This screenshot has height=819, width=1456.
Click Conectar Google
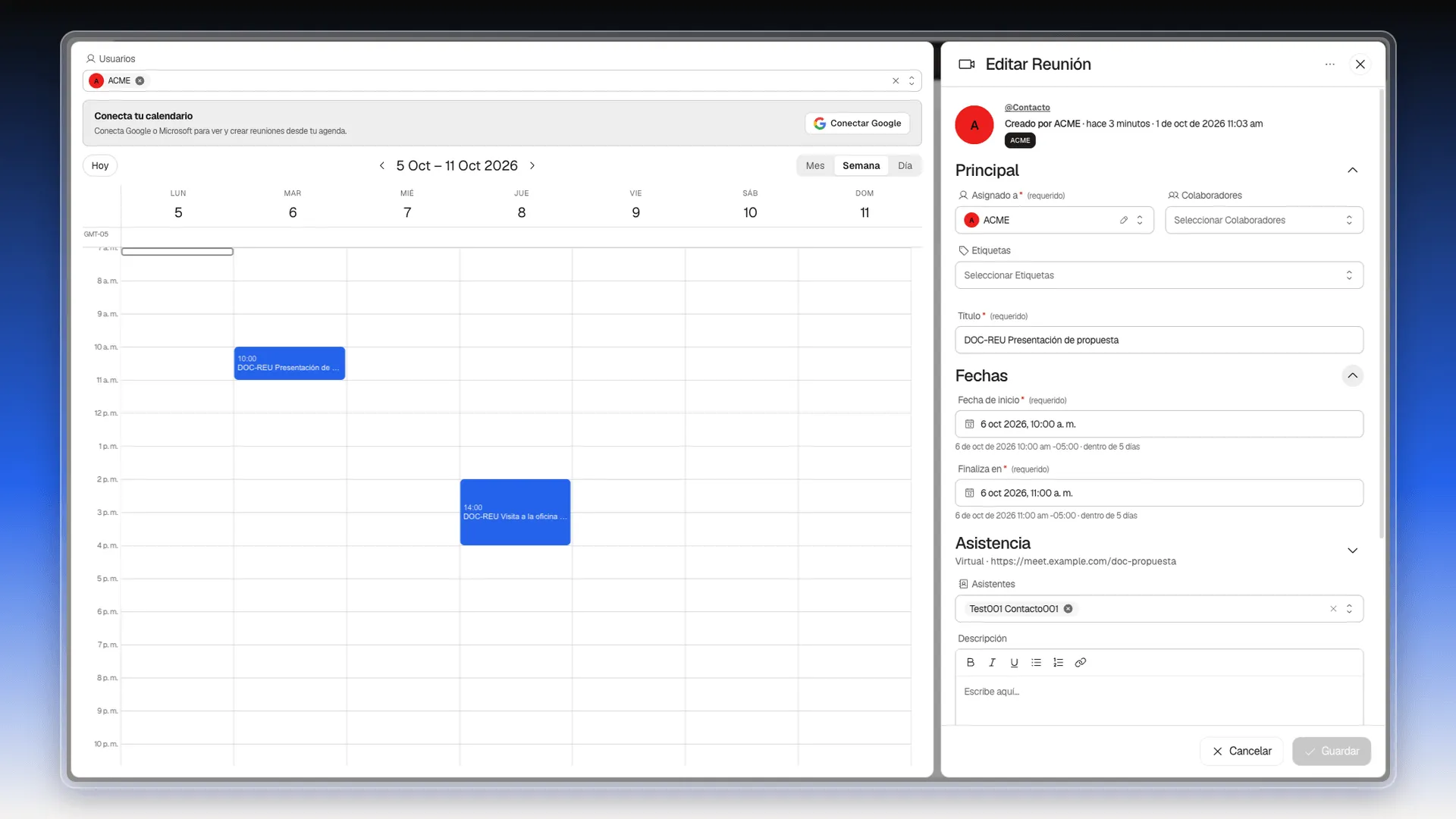[x=858, y=124]
